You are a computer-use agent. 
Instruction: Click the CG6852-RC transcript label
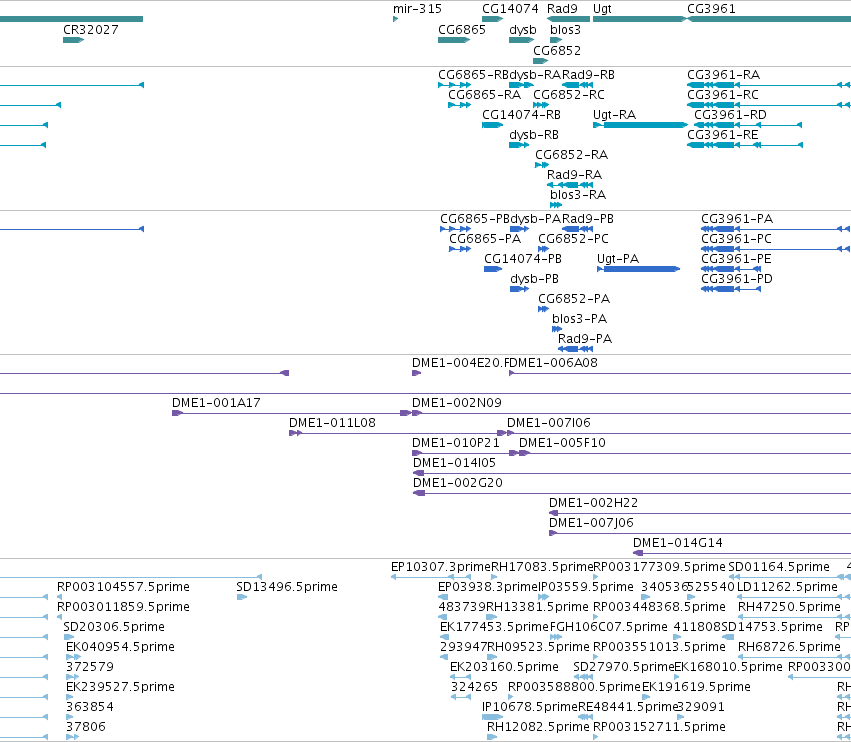click(569, 94)
